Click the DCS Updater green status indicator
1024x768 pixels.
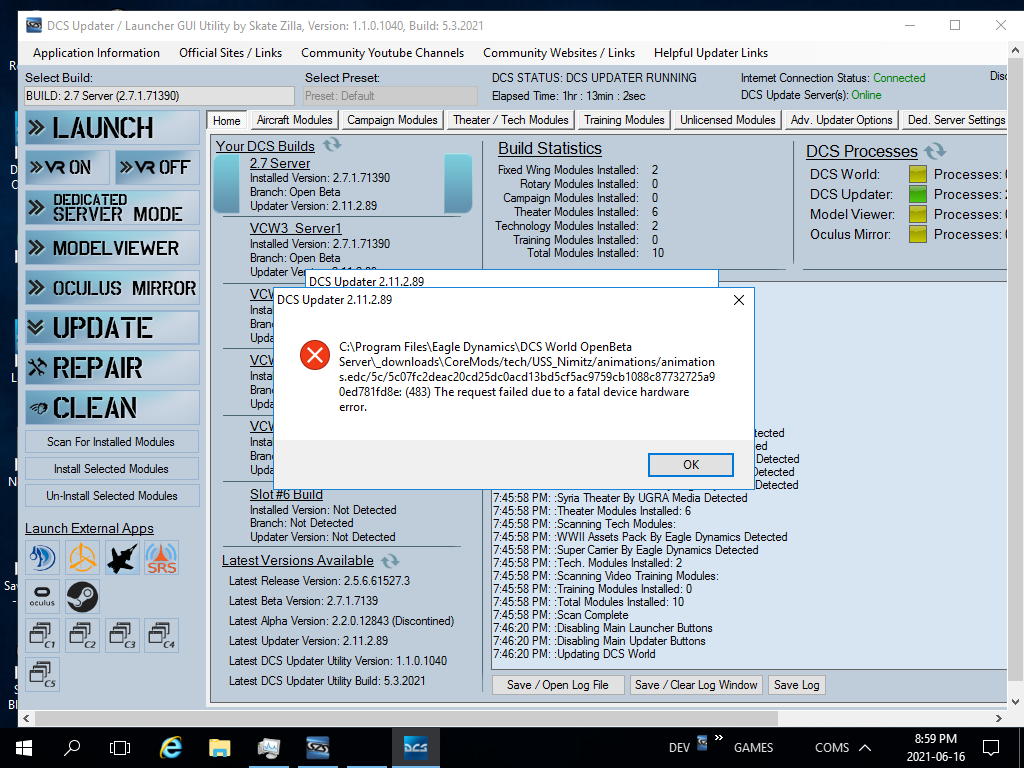(918, 194)
